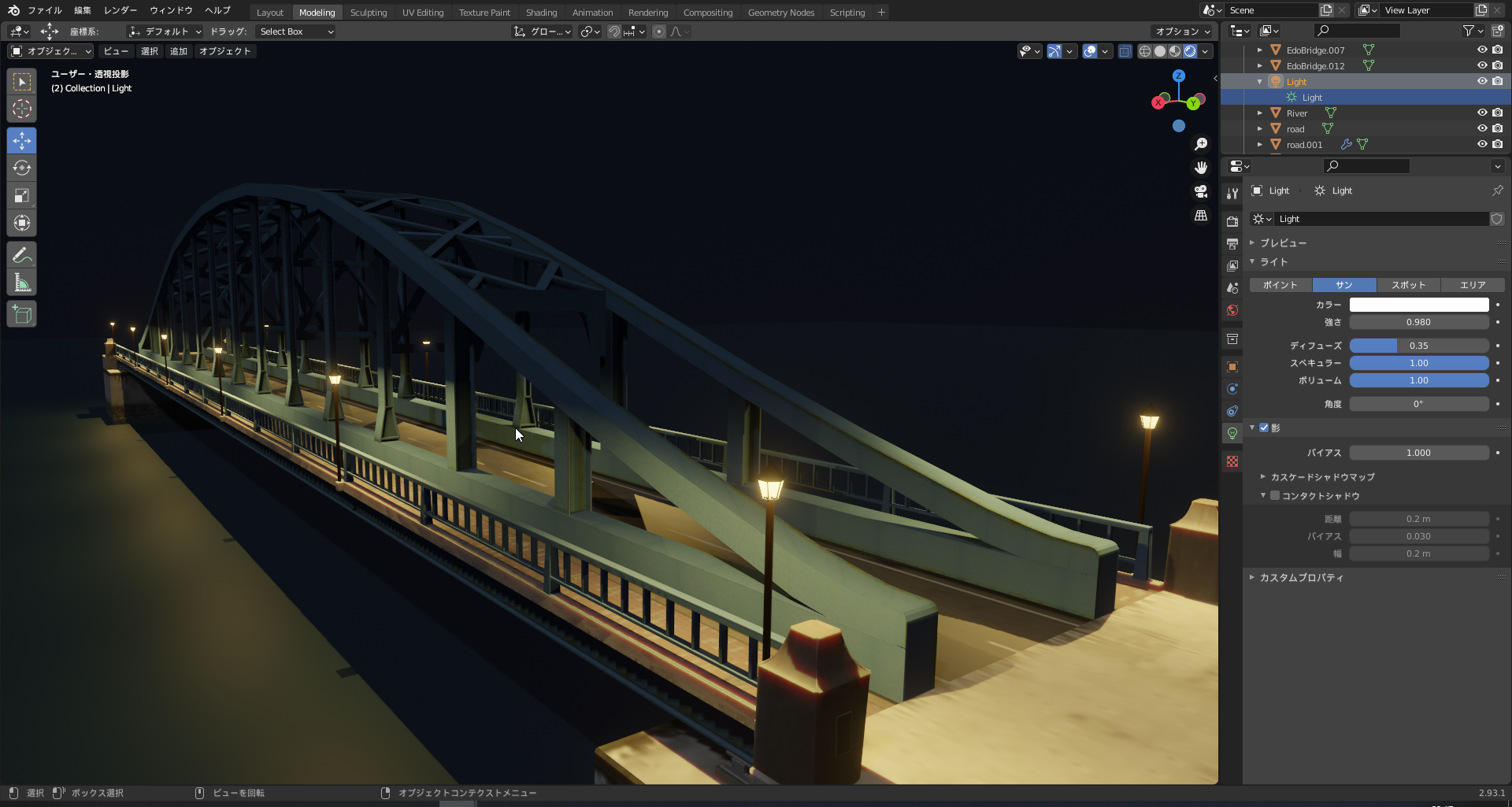Image resolution: width=1512 pixels, height=807 pixels.
Task: Expand the Custom Properties panel
Action: point(1301,577)
